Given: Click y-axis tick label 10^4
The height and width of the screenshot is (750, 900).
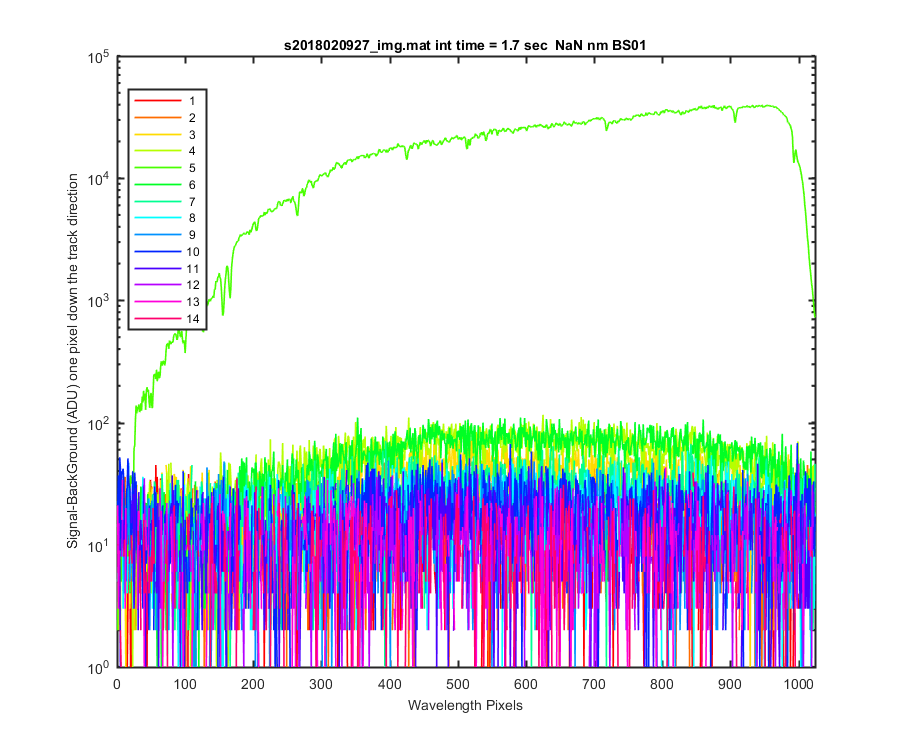Looking at the screenshot, I should 98,179.
